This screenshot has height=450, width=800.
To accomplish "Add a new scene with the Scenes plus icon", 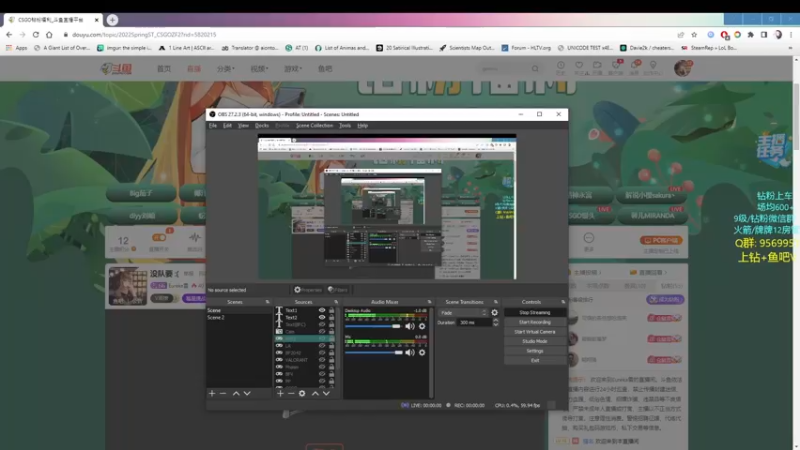I will 212,393.
